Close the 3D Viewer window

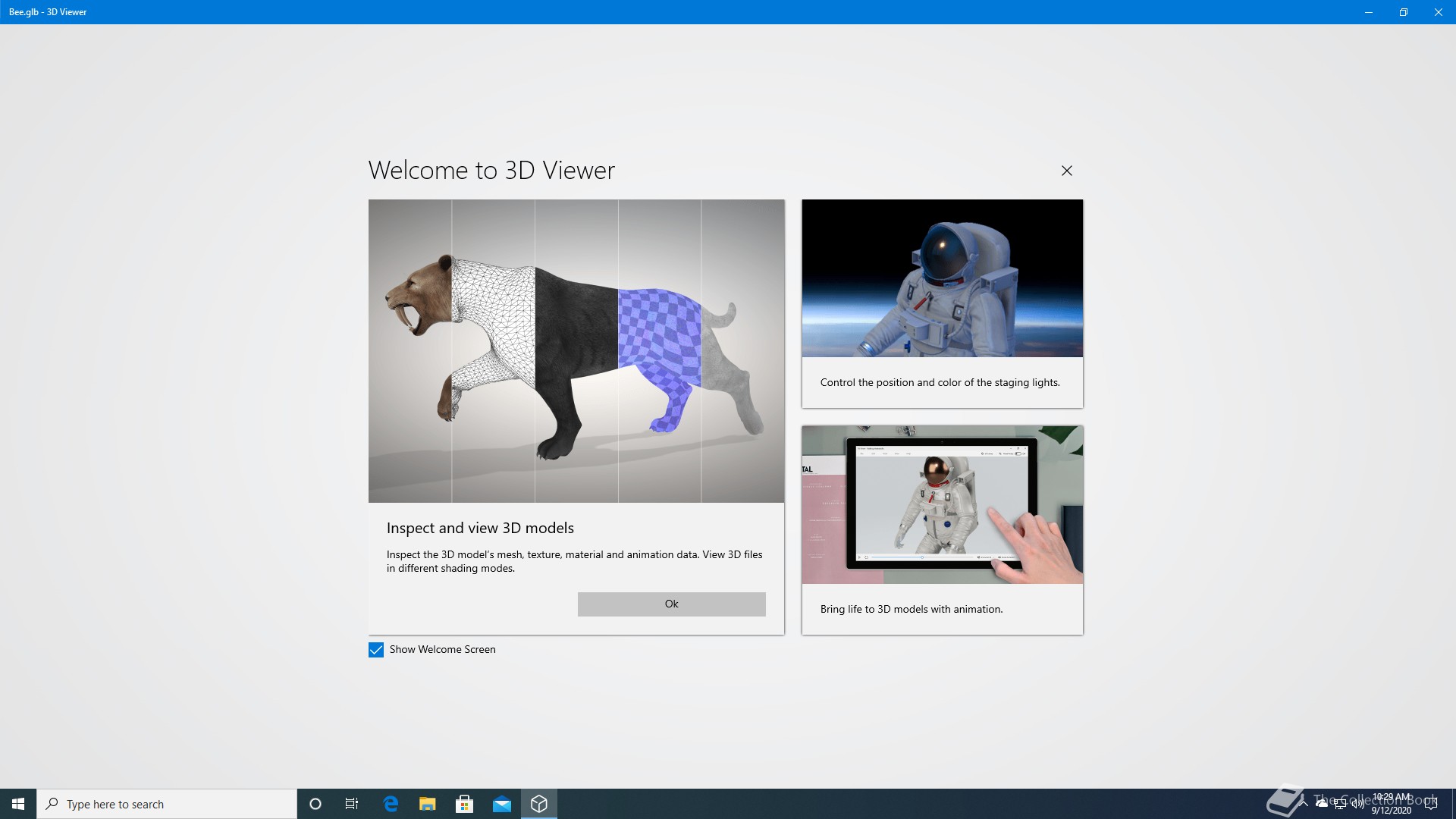click(1438, 12)
